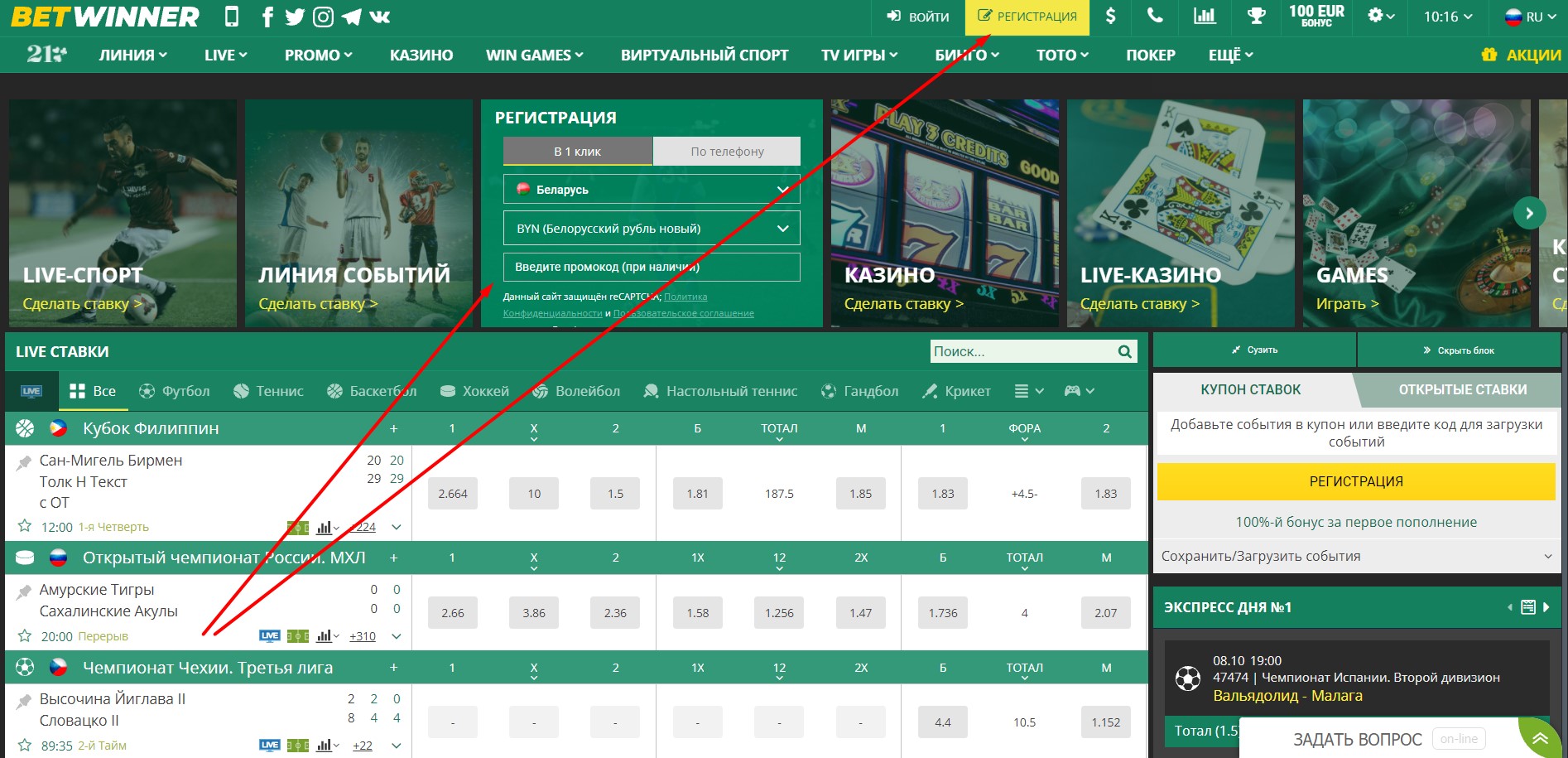Image resolution: width=1568 pixels, height=758 pixels.
Task: Open the Telegram social icon
Action: click(351, 17)
